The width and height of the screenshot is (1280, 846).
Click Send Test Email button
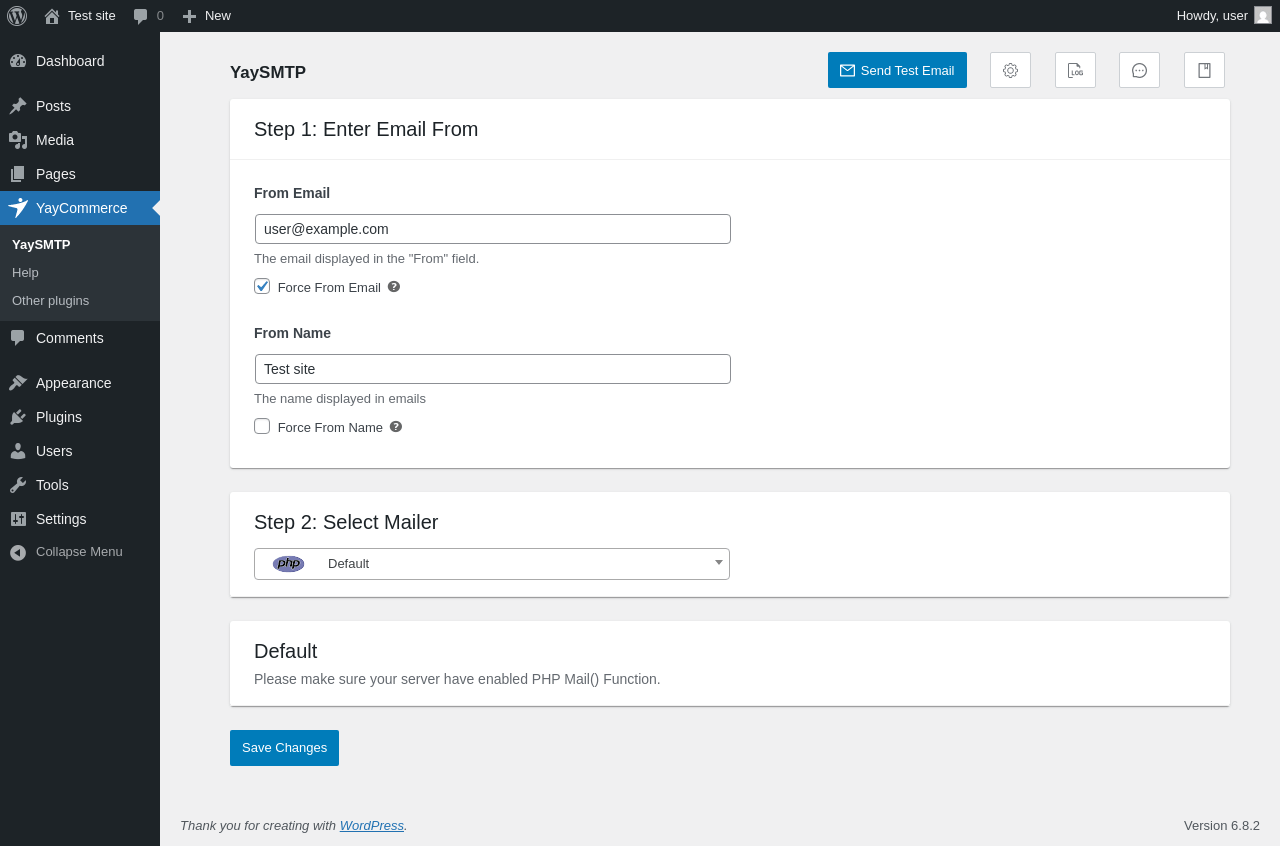(897, 70)
